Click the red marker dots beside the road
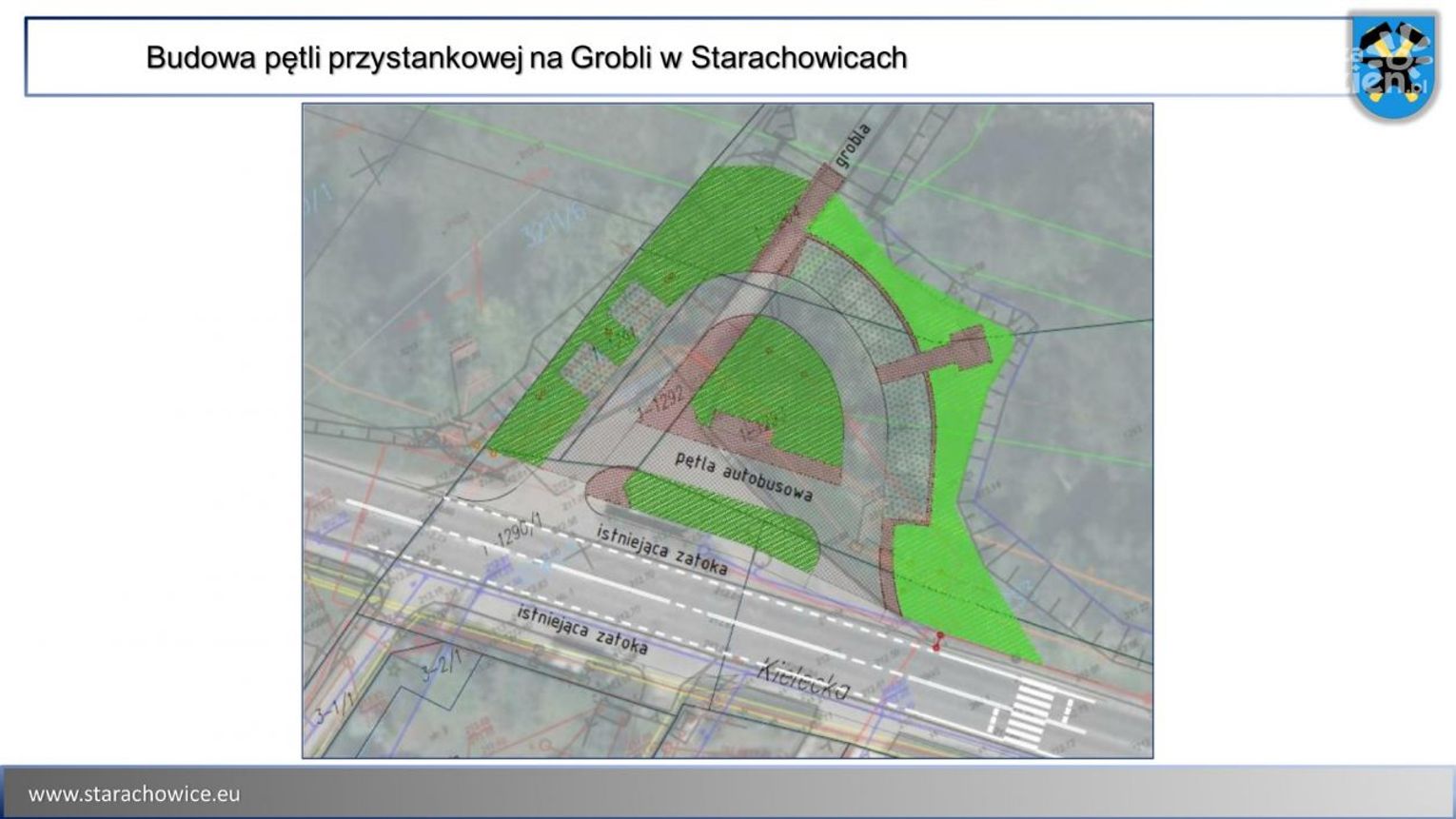Image resolution: width=1456 pixels, height=819 pixels. tap(938, 640)
